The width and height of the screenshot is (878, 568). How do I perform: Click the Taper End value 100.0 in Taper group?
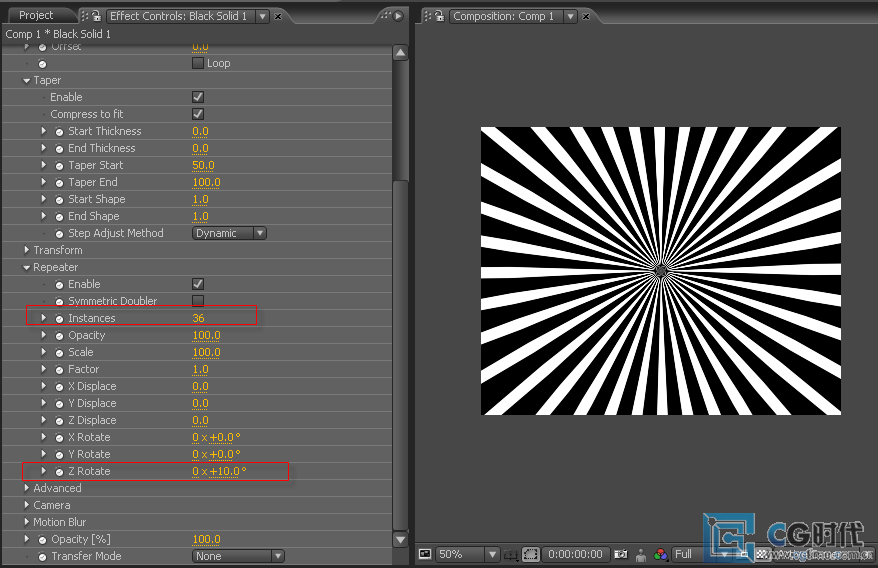coord(206,182)
